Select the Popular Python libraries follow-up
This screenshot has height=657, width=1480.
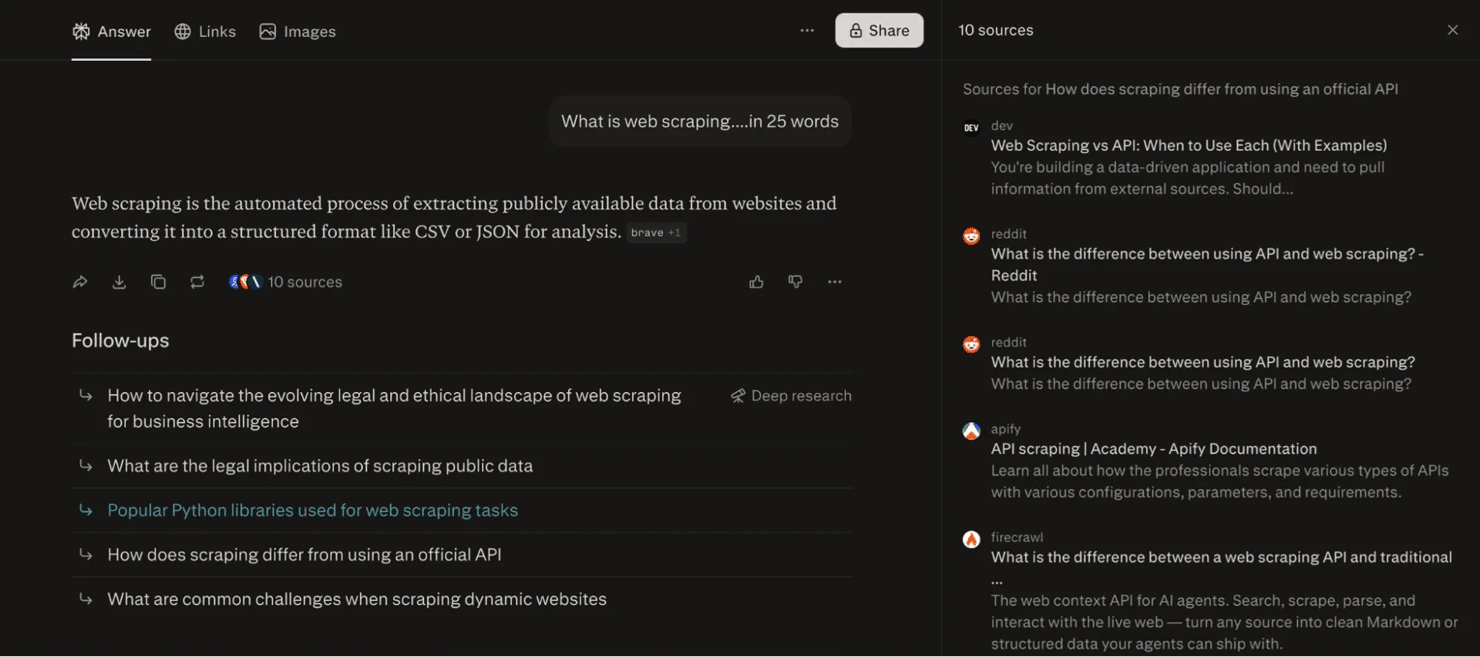click(312, 510)
